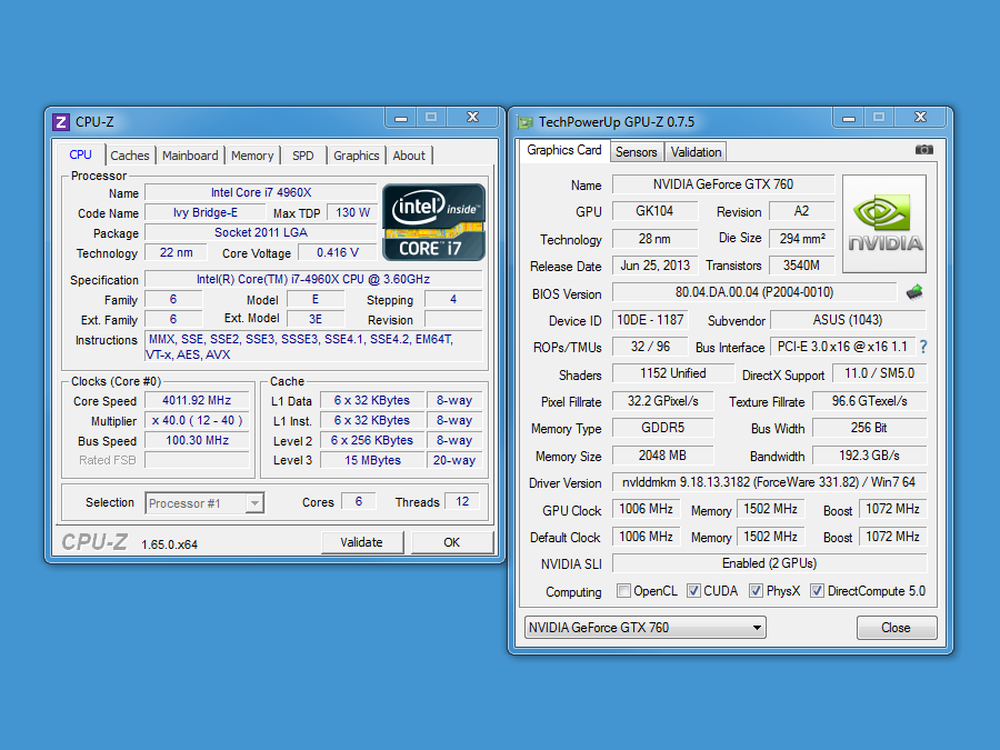Click the OK button in CPU-Z
Screen dimensions: 1000x750
452,542
